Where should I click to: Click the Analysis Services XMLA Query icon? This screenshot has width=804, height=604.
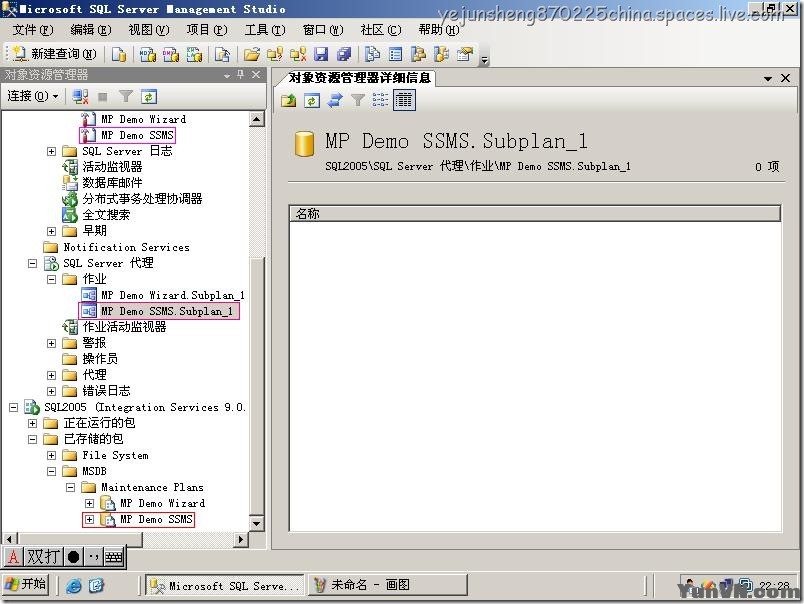194,54
